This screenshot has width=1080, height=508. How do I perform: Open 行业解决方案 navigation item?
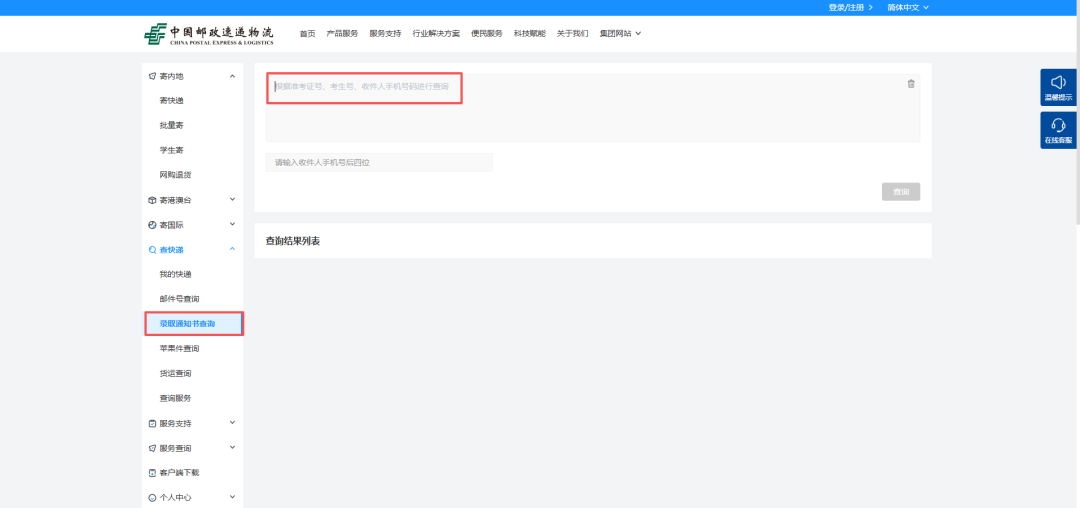pyautogui.click(x=436, y=34)
